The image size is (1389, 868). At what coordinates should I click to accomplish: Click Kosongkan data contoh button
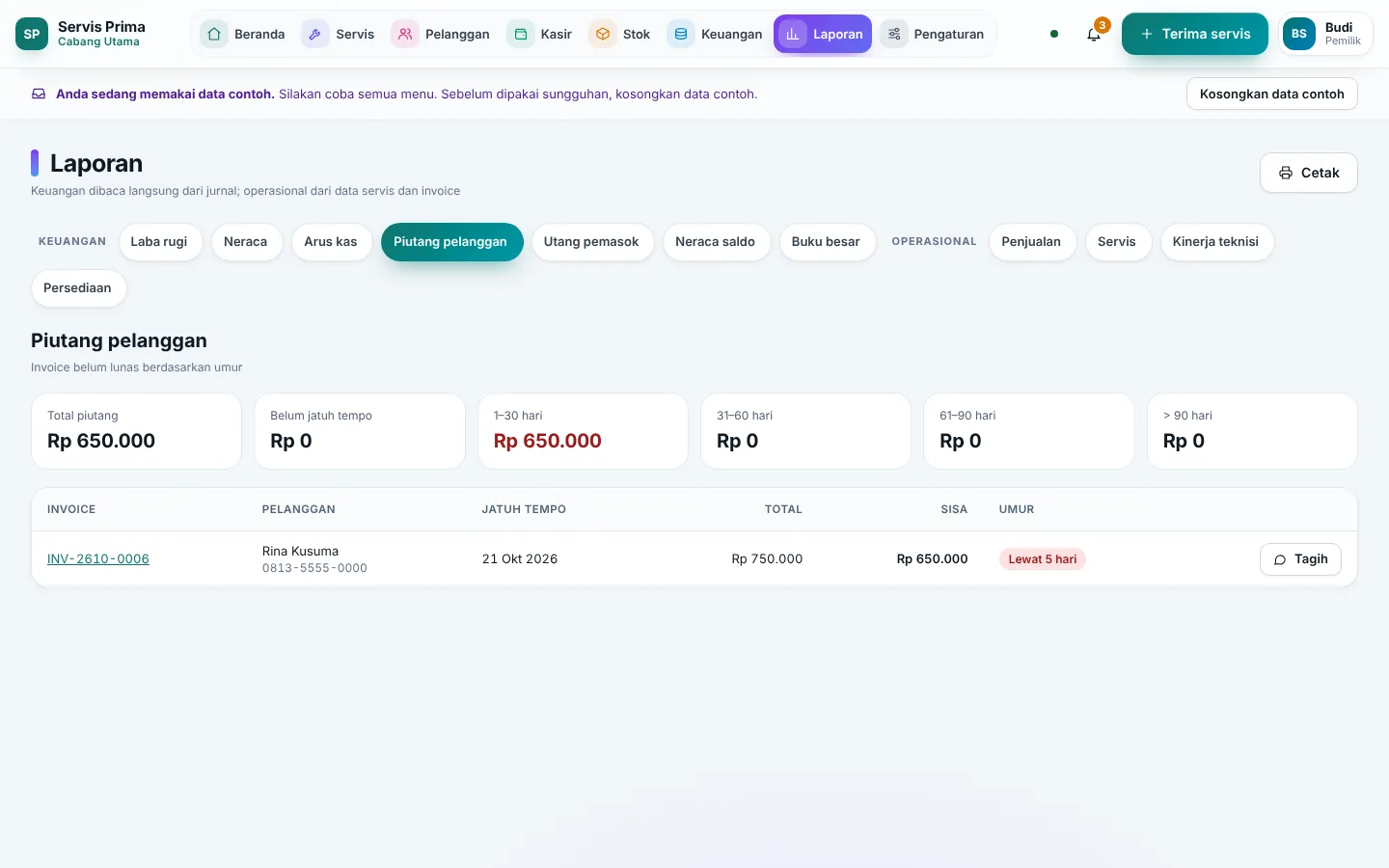coord(1271,94)
